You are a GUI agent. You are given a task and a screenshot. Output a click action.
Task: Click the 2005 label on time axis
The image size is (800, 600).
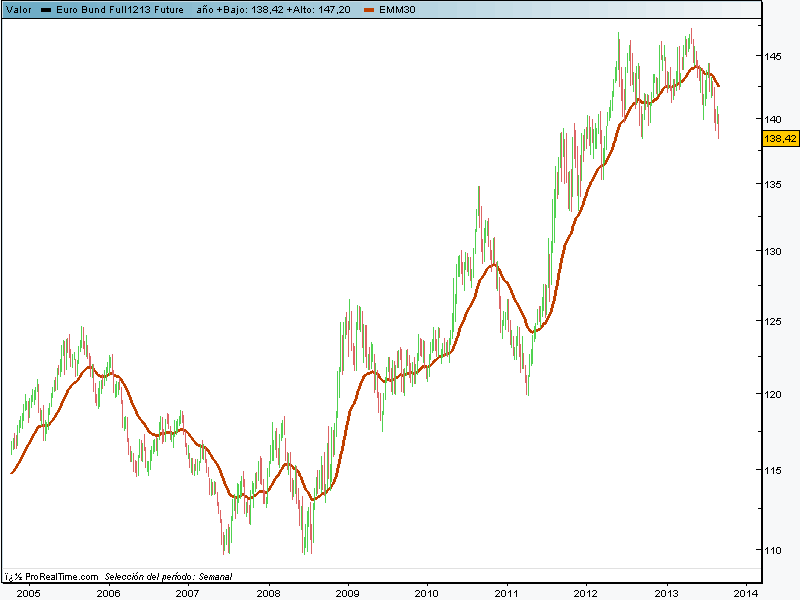(x=28, y=592)
